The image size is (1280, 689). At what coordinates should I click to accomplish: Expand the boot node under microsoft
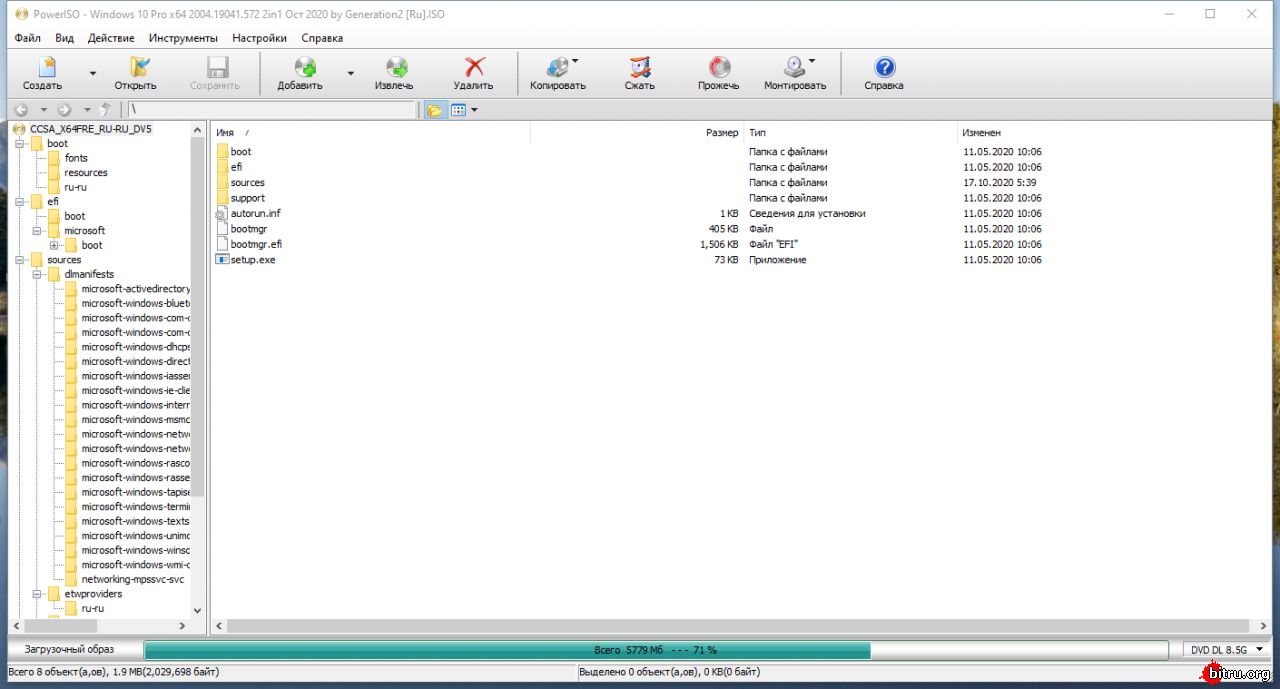(x=54, y=245)
